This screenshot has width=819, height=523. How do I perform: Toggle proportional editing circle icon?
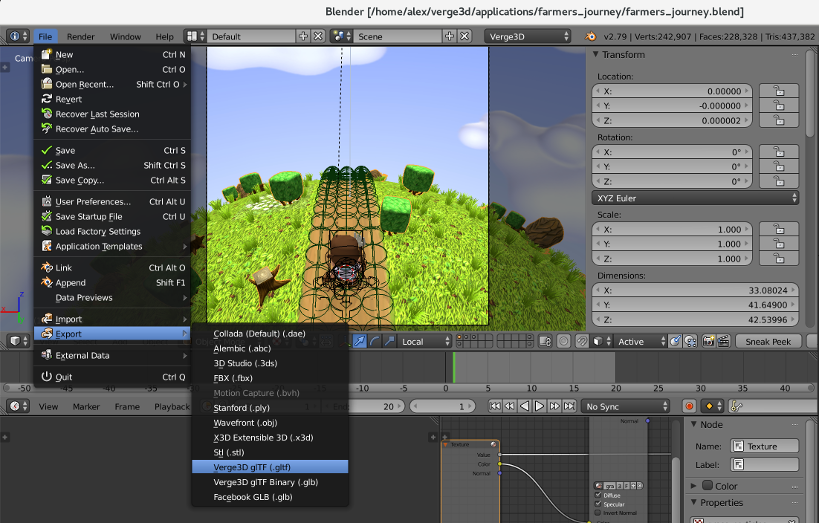click(x=564, y=341)
